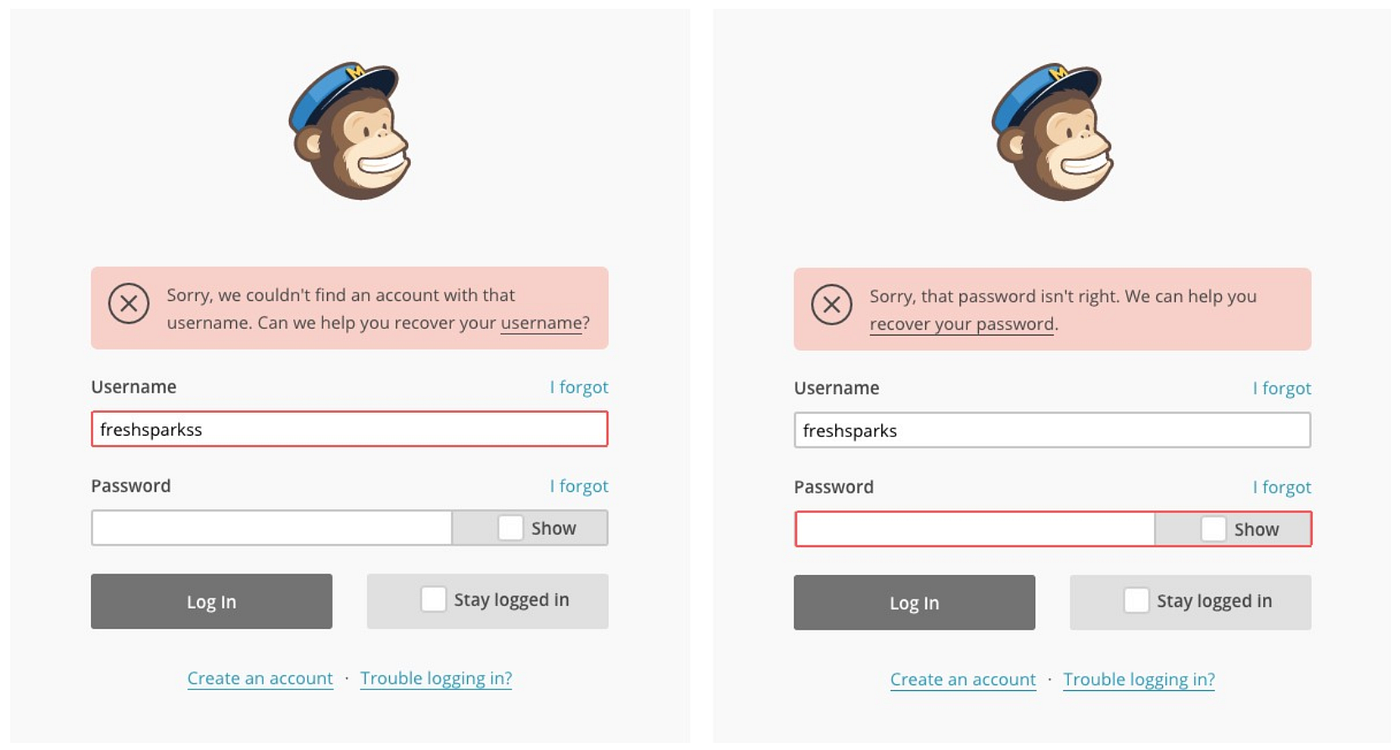1400x750 pixels.
Task: Click the freshsparkss username input field
Action: pyautogui.click(x=349, y=429)
